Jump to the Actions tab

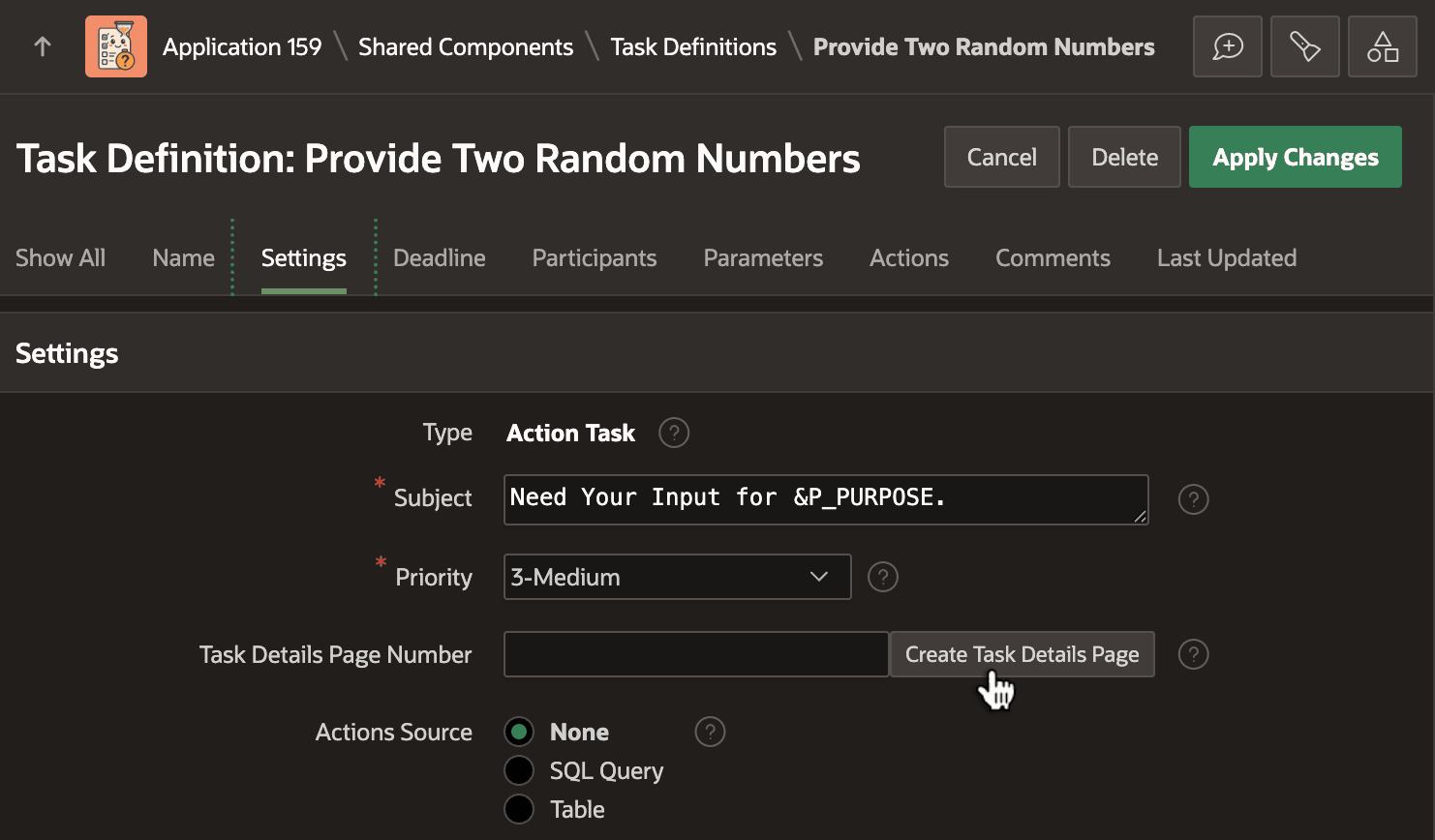point(909,257)
